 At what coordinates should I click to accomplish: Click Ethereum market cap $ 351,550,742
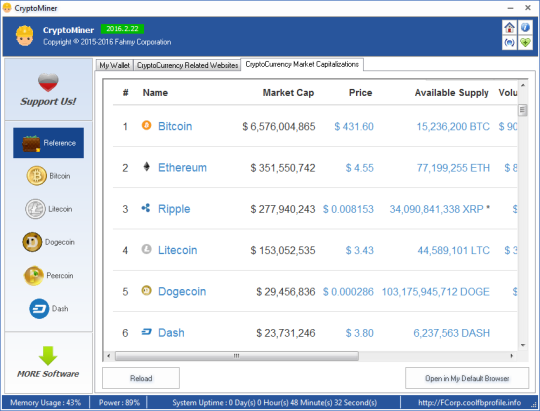pyautogui.click(x=283, y=168)
